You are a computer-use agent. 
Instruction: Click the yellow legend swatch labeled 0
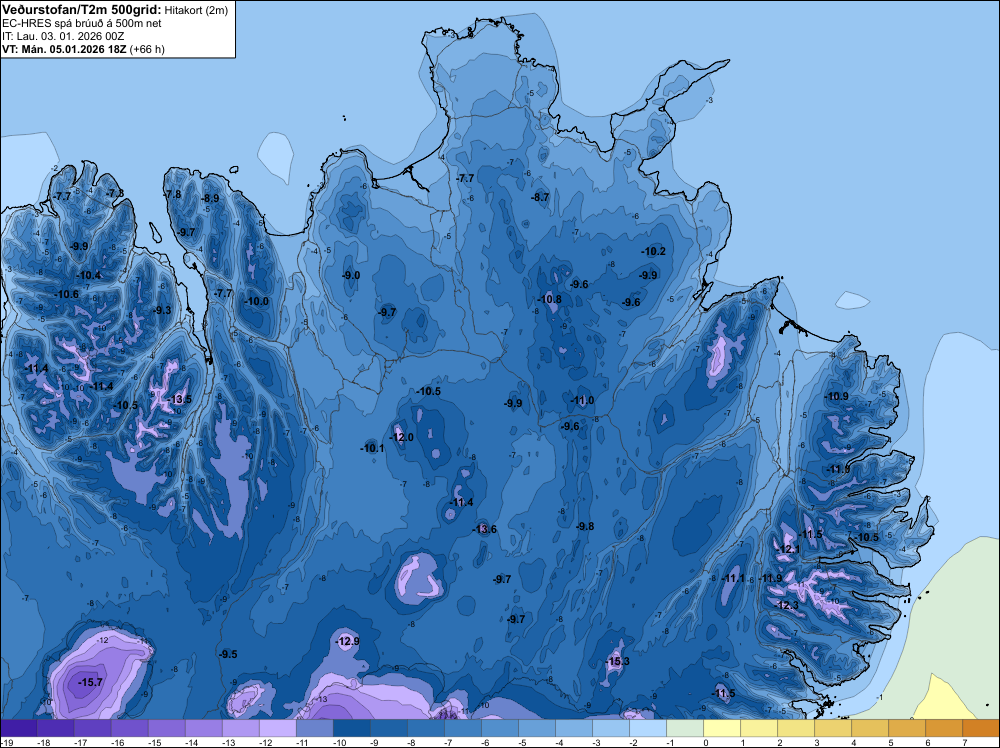[721, 728]
